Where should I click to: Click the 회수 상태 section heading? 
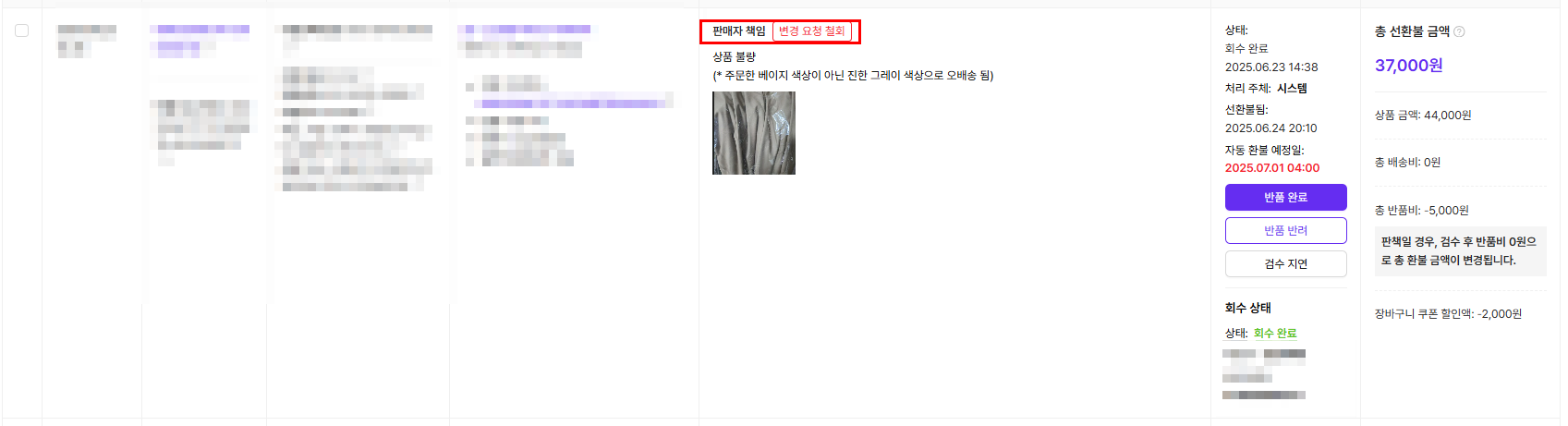1247,308
